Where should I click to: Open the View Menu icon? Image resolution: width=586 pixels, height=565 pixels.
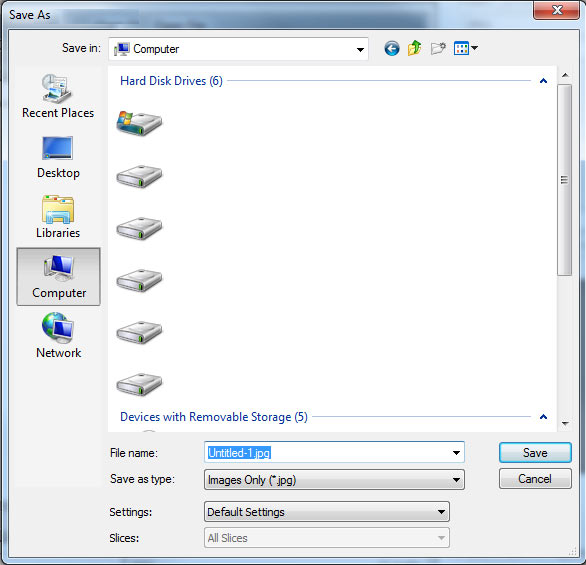[461, 49]
